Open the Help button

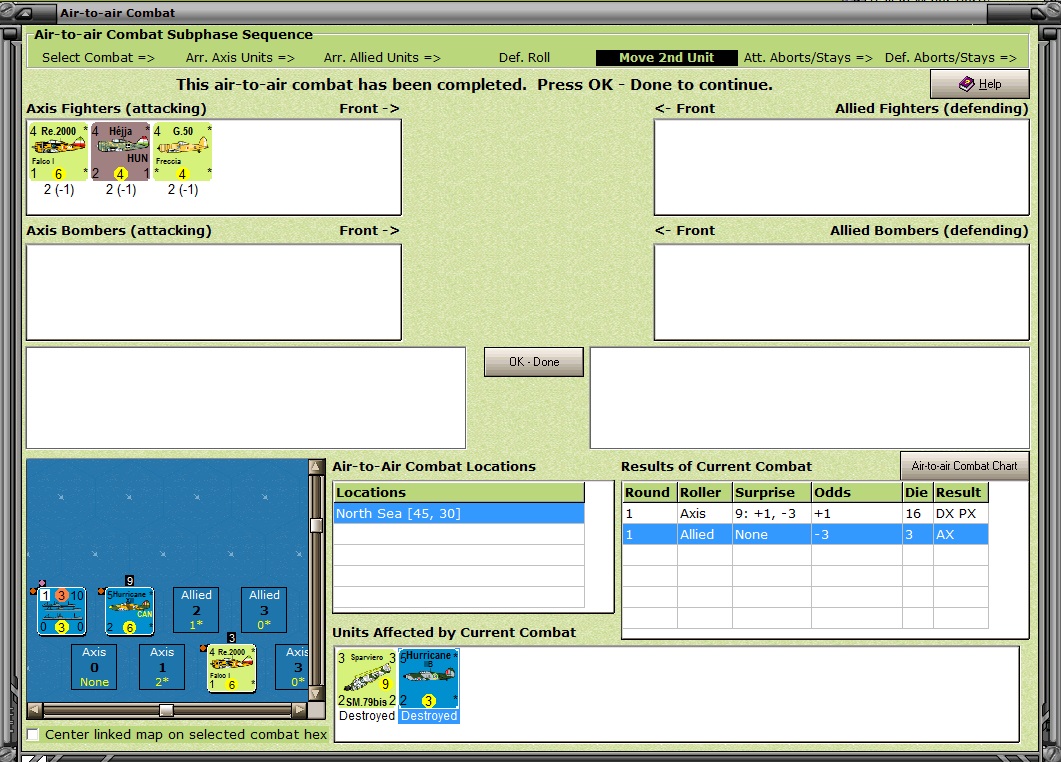click(980, 84)
